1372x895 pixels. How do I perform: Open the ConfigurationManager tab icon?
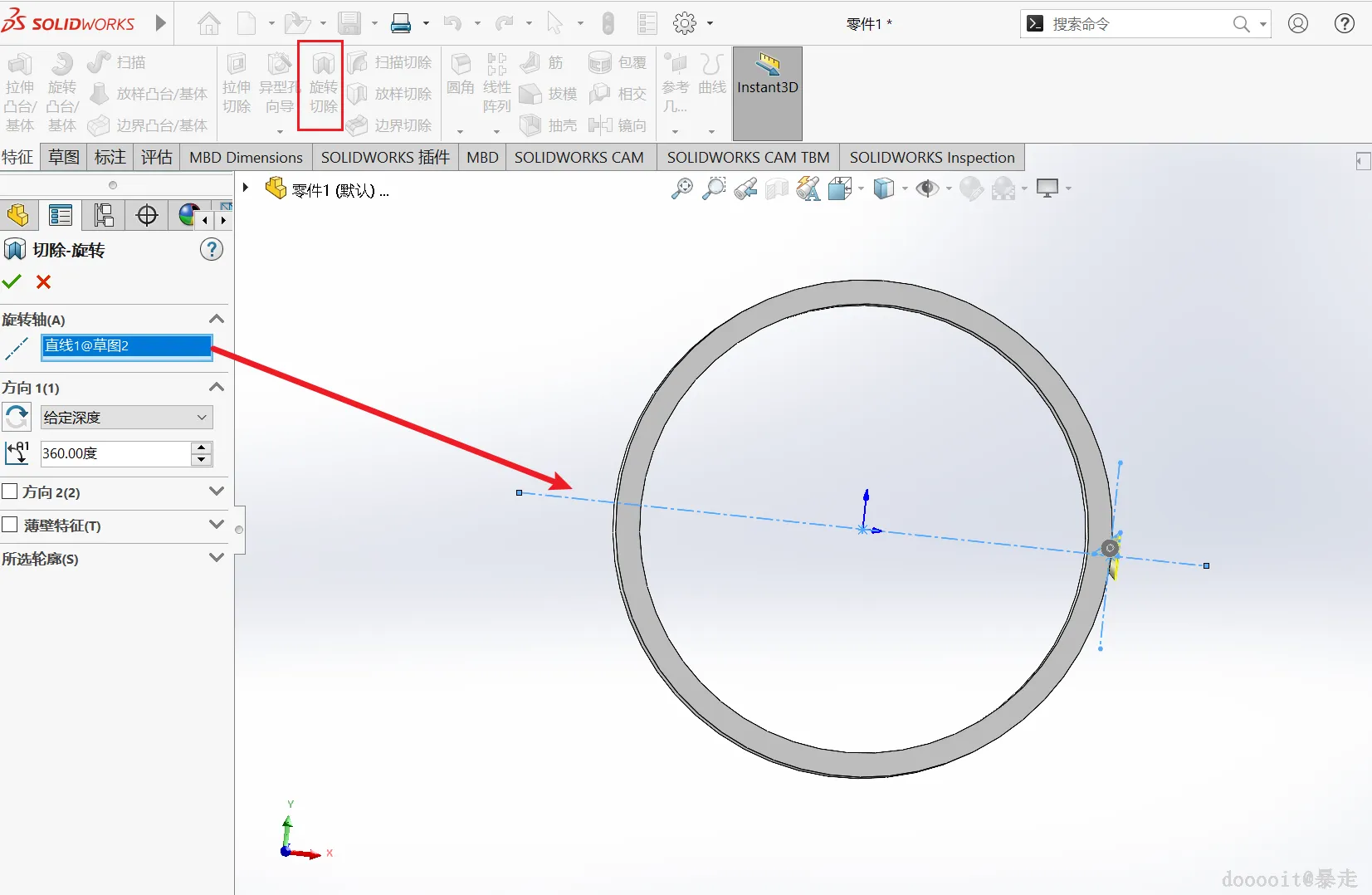[x=104, y=216]
